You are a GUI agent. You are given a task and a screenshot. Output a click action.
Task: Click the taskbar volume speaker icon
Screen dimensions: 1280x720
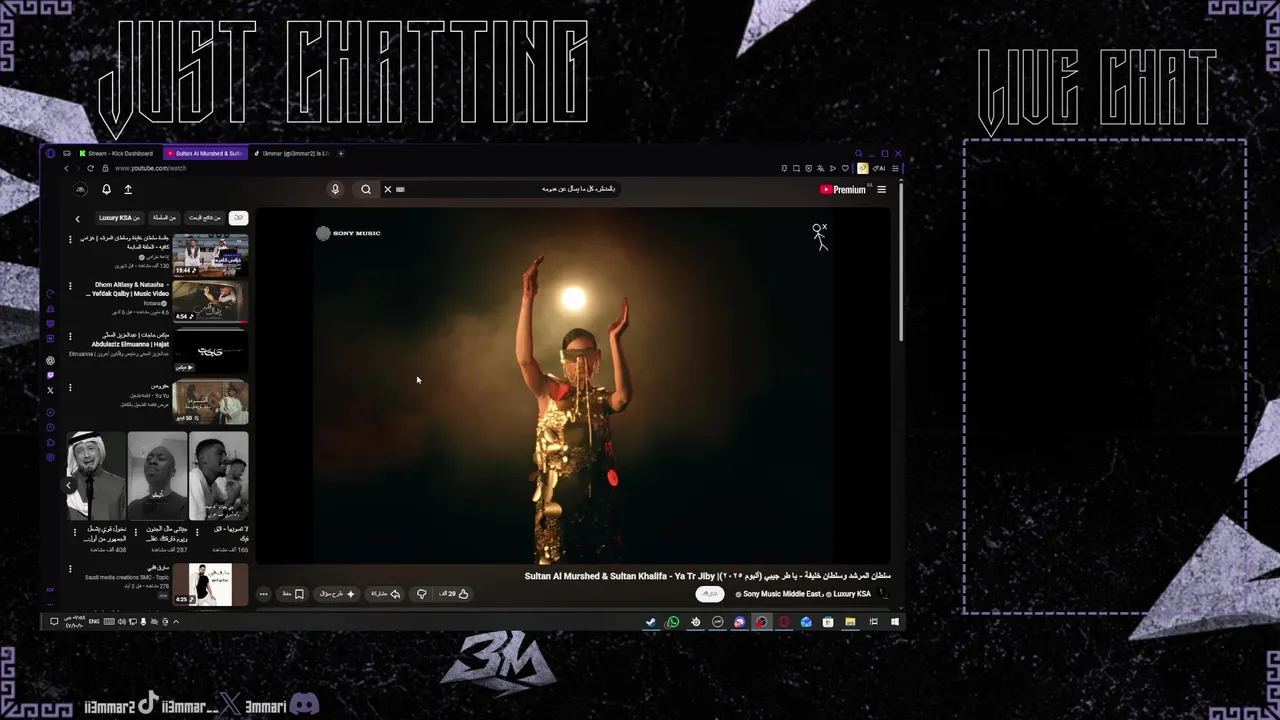click(x=121, y=622)
